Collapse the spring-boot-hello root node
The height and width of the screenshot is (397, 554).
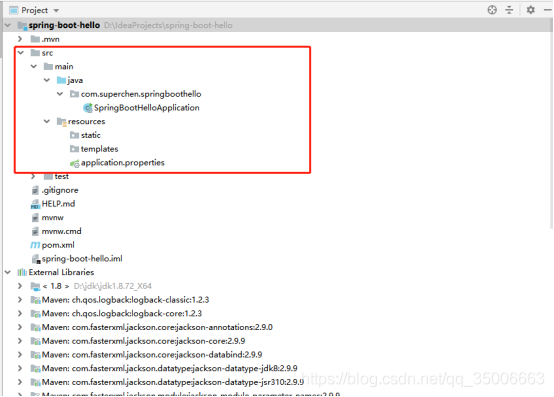click(8, 25)
